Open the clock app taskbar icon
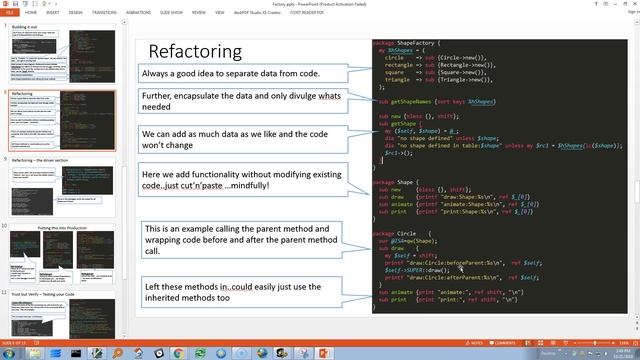The image size is (640, 360). tap(159, 353)
